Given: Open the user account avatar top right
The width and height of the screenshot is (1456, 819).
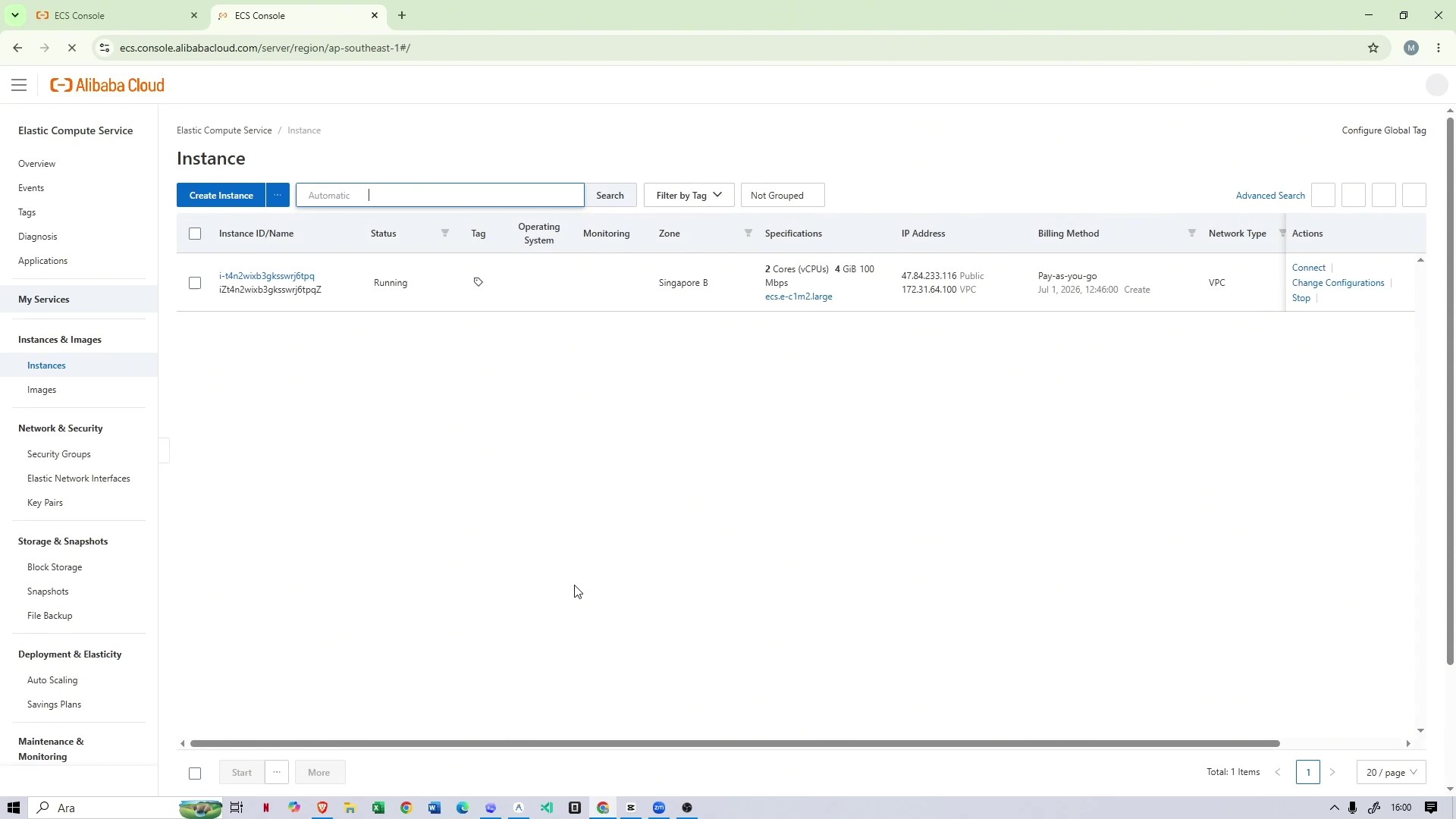Looking at the screenshot, I should click(x=1437, y=85).
